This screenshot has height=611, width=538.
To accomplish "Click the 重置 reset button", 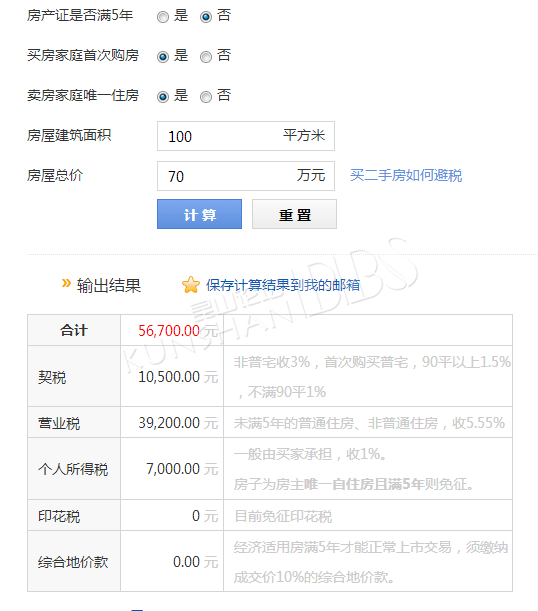I will tap(294, 214).
